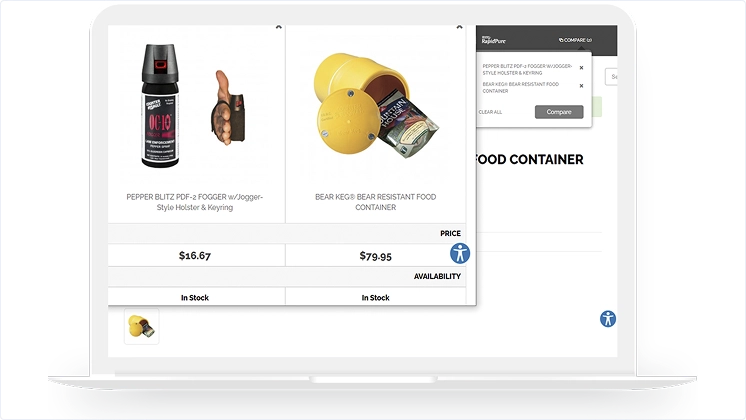Click the $79.95 price cell
This screenshot has height=420, width=746.
click(375, 256)
